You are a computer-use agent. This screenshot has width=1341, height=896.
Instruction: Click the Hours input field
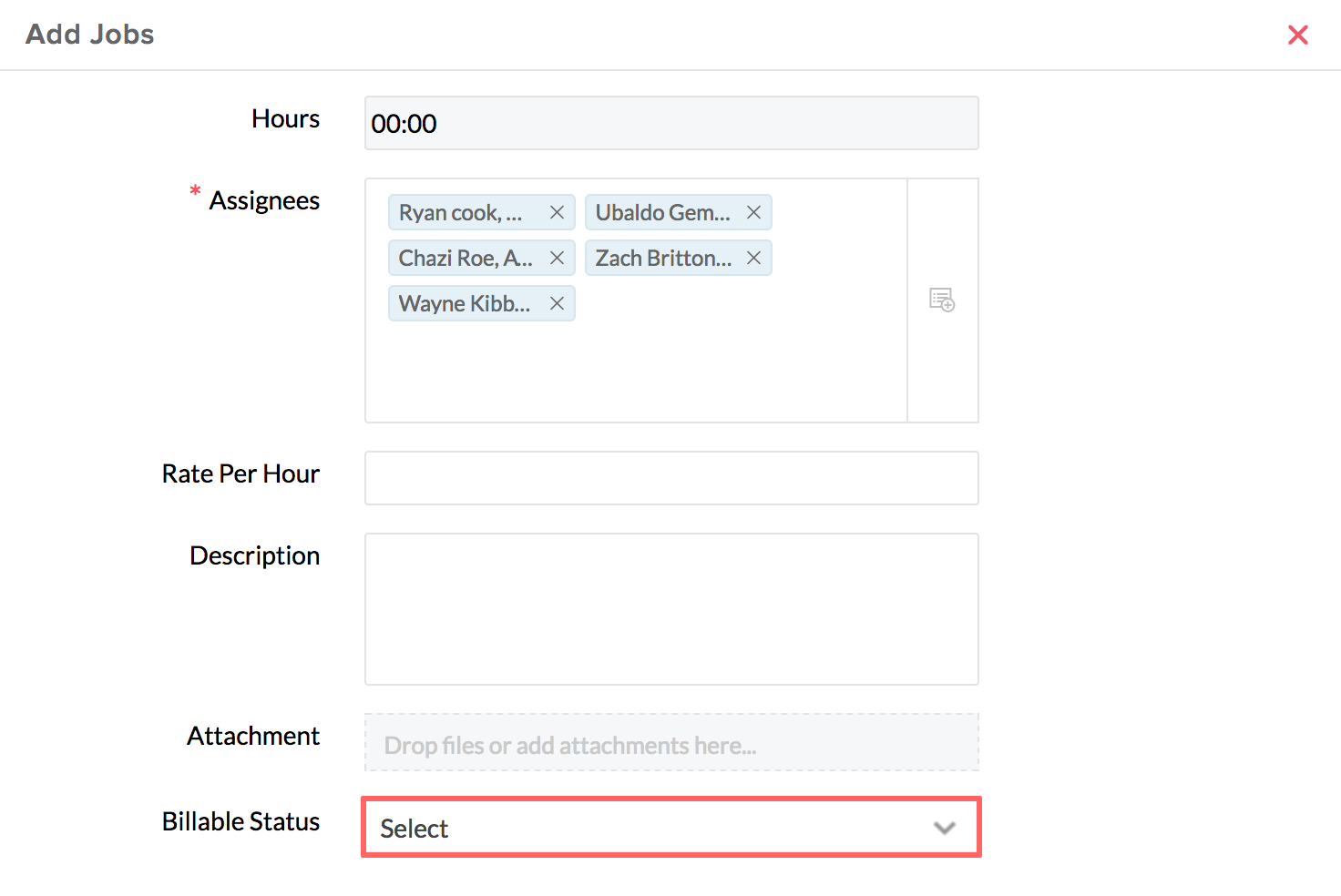pos(671,123)
